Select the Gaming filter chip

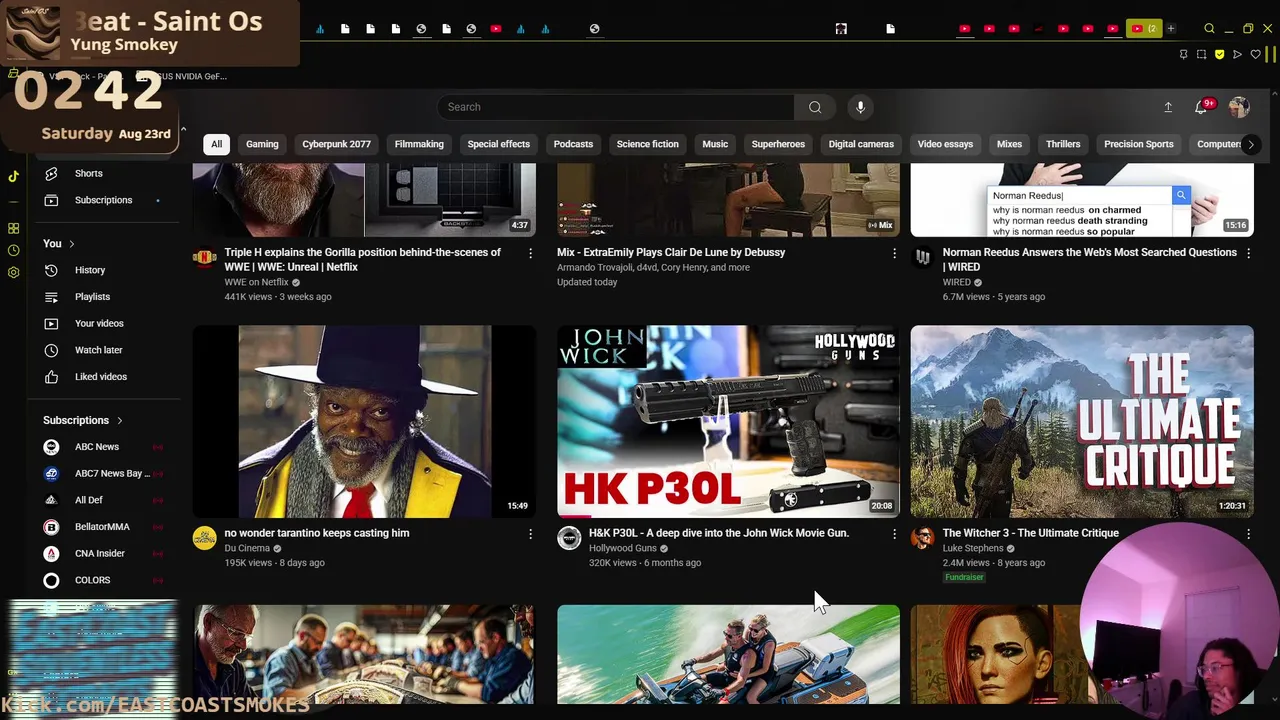262,144
